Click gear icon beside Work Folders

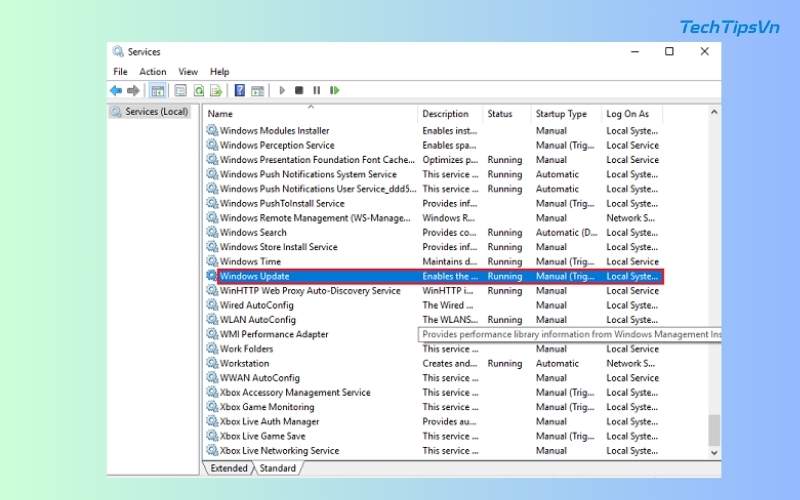(212, 348)
